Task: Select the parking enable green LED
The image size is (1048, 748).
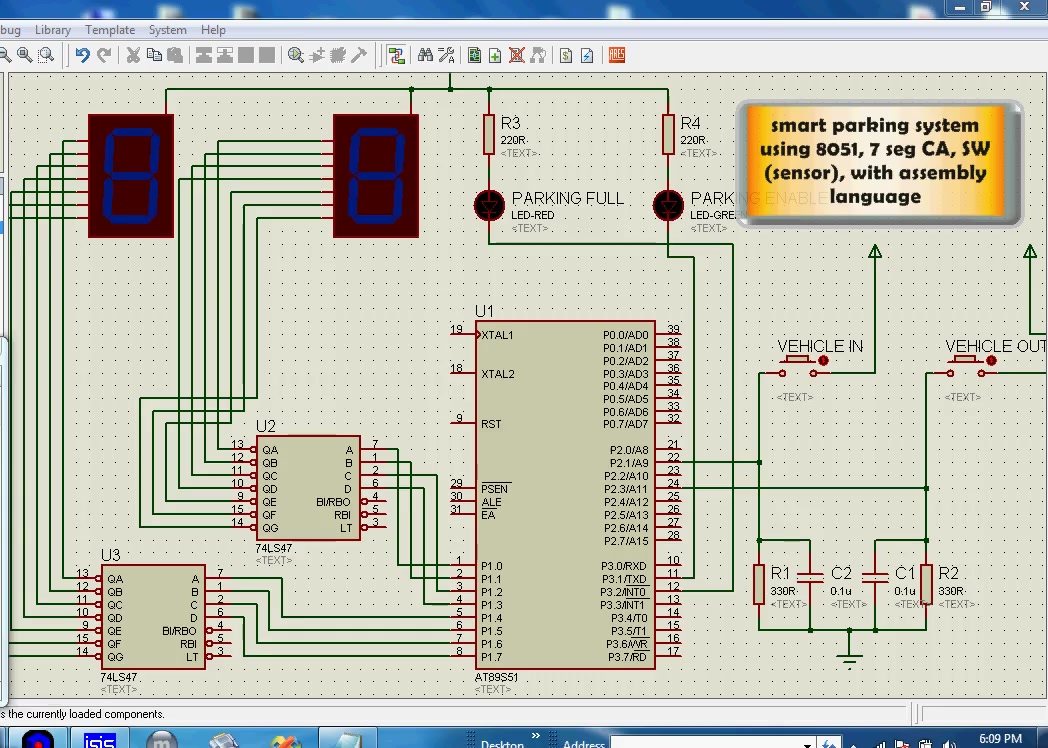Action: click(668, 205)
